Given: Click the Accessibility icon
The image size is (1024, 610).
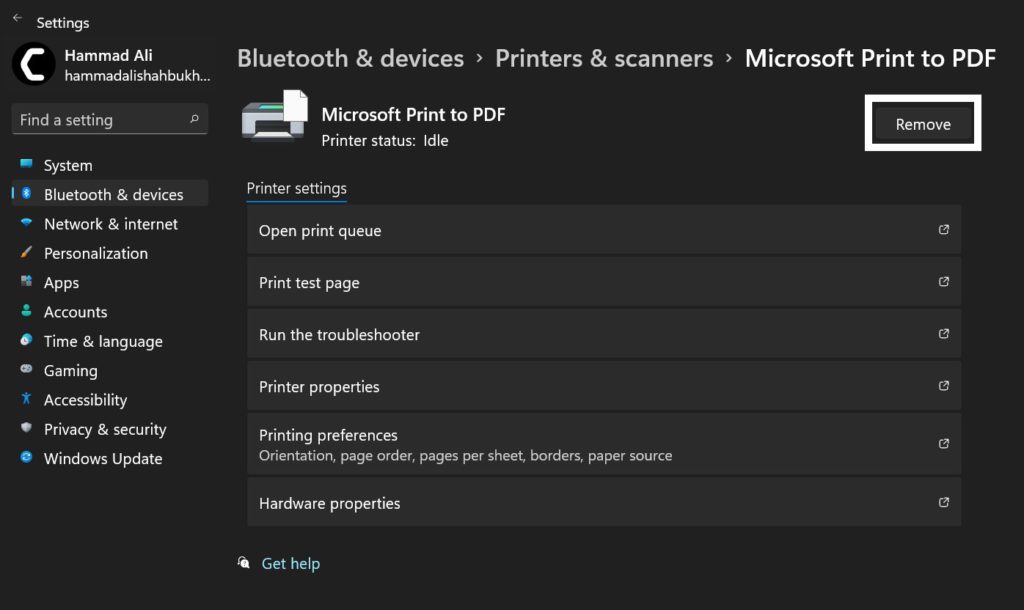Looking at the screenshot, I should (x=26, y=399).
